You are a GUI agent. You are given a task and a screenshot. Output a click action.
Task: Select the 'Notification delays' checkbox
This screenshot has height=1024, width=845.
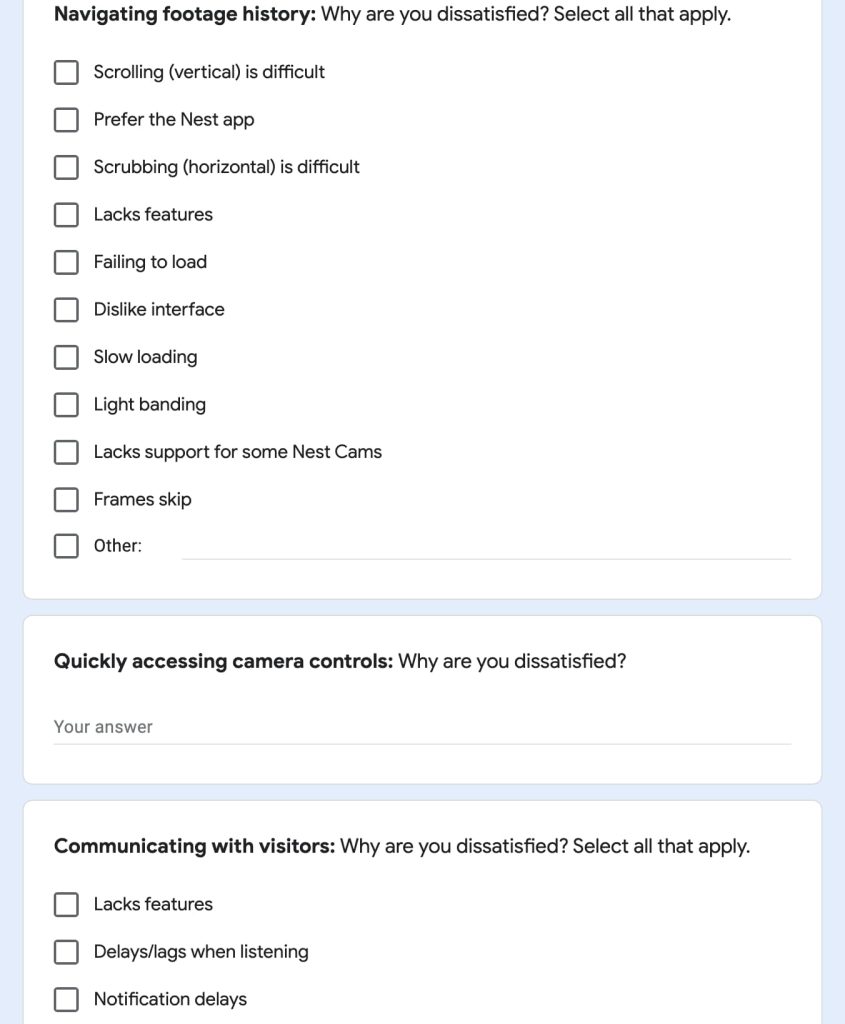click(x=66, y=999)
